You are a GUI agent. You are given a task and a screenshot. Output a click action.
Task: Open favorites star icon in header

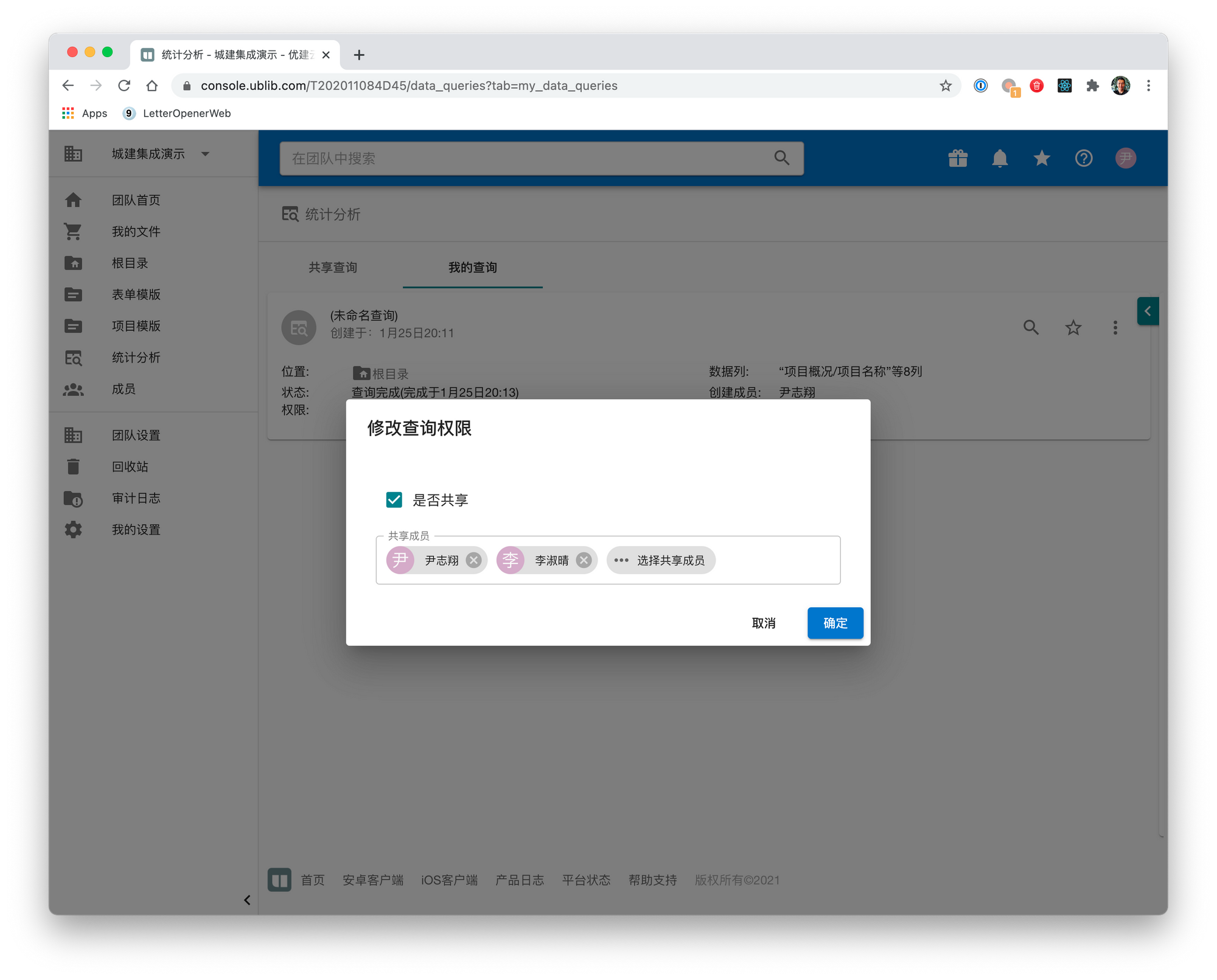click(1042, 159)
